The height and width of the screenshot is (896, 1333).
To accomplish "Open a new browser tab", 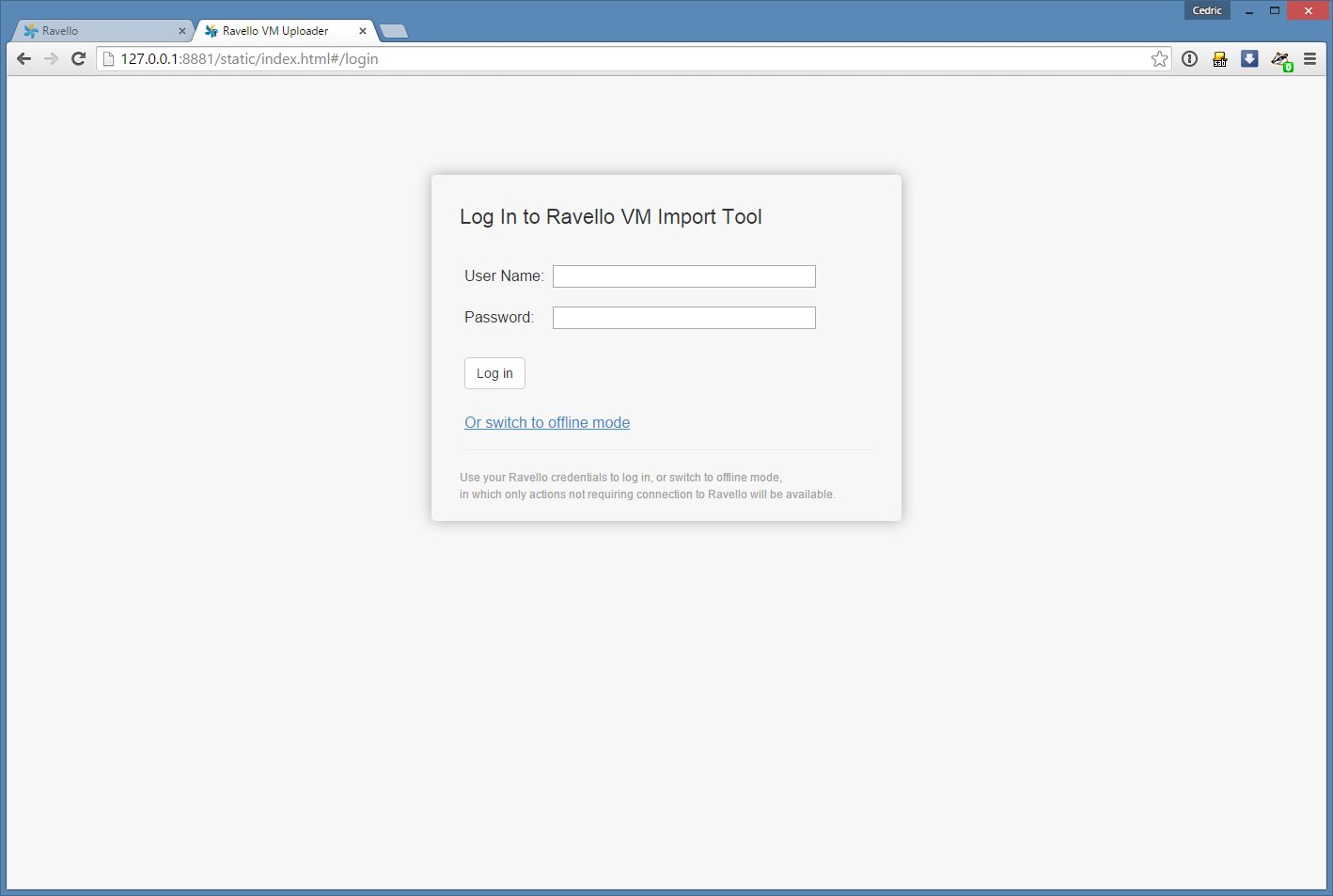I will (x=394, y=31).
